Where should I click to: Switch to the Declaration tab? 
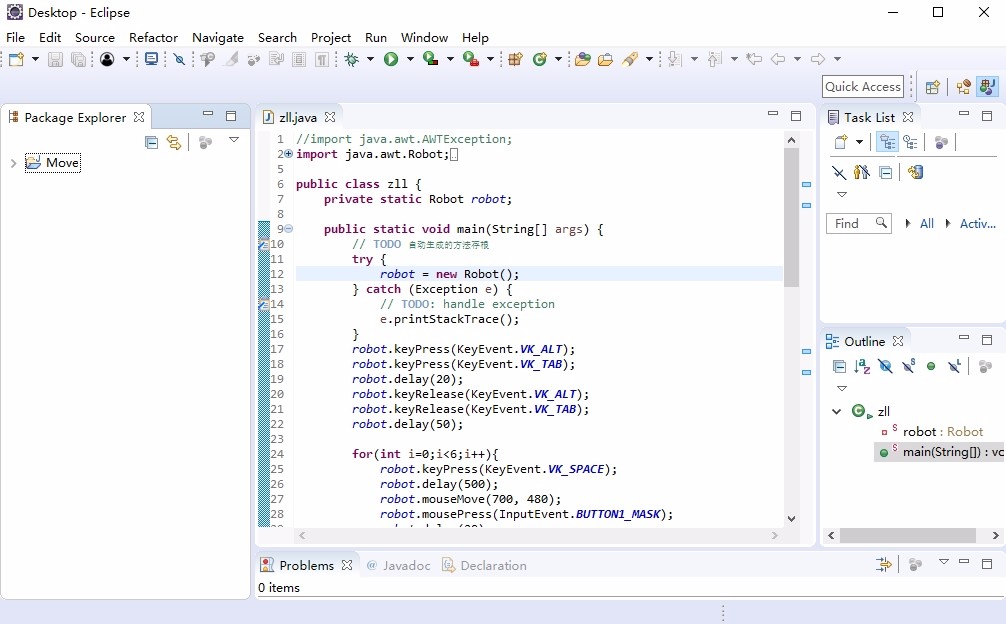click(485, 566)
